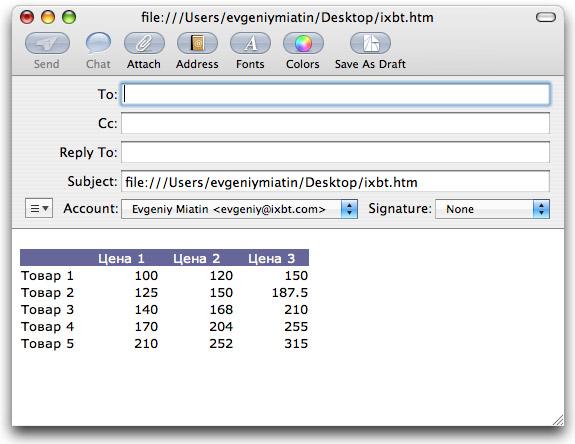This screenshot has width=575, height=444.
Task: Select the 'Товар 5' row label
Action: coord(48,344)
